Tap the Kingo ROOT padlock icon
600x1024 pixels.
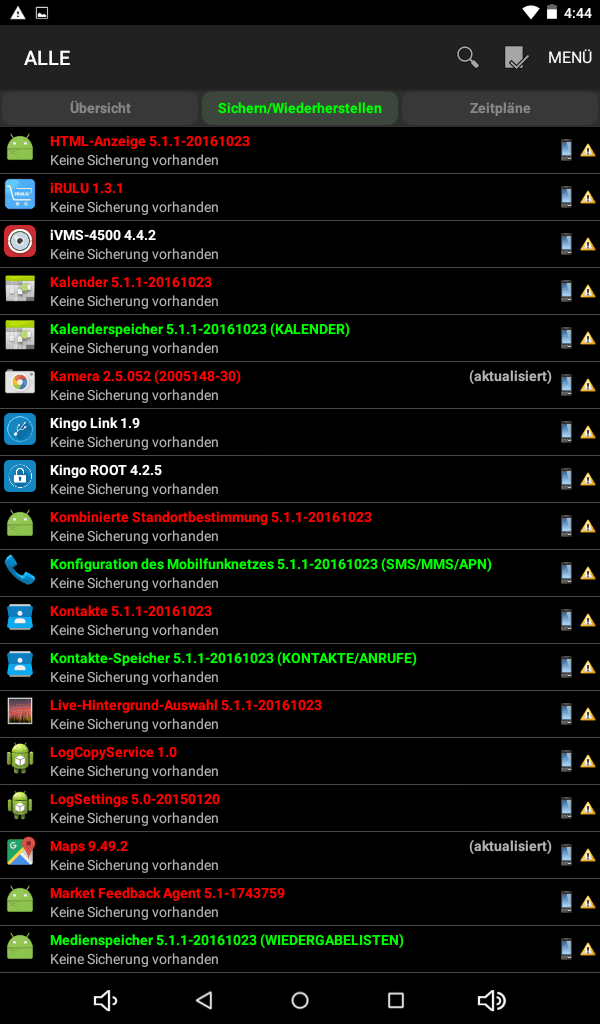(20, 477)
